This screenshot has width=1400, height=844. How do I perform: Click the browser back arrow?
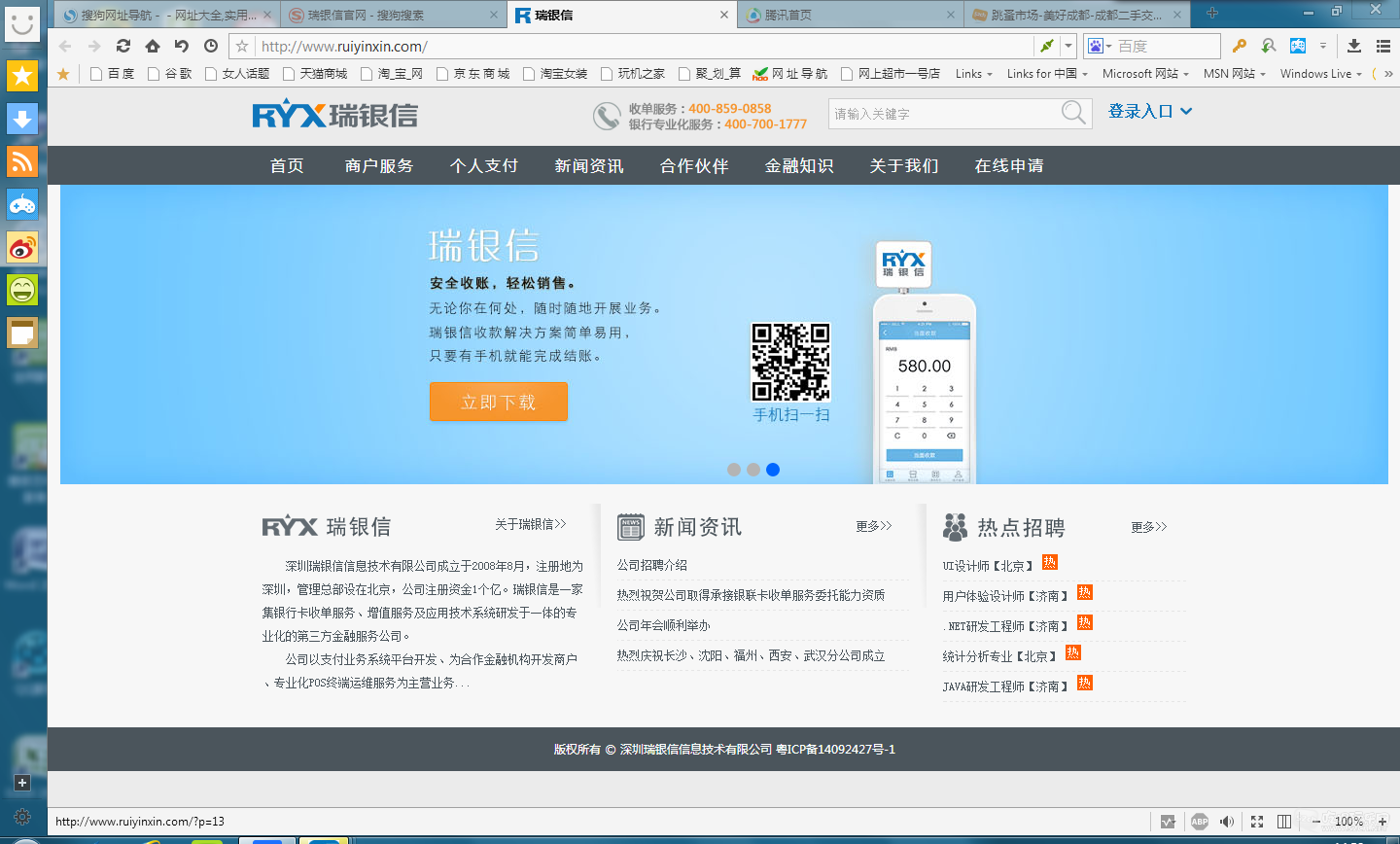click(x=65, y=46)
